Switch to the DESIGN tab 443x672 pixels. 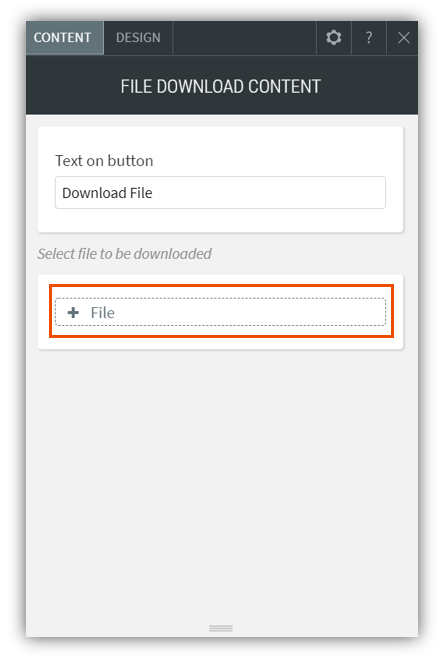138,38
